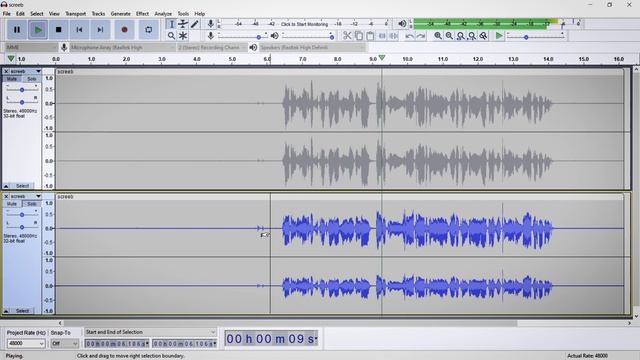Click the recording meter microphone icon
The height and width of the screenshot is (360, 640).
[x=211, y=24]
